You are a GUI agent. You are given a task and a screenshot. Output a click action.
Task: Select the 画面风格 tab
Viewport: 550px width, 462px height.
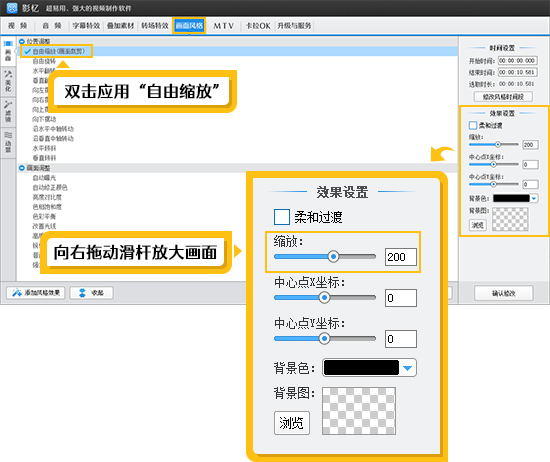tap(189, 26)
